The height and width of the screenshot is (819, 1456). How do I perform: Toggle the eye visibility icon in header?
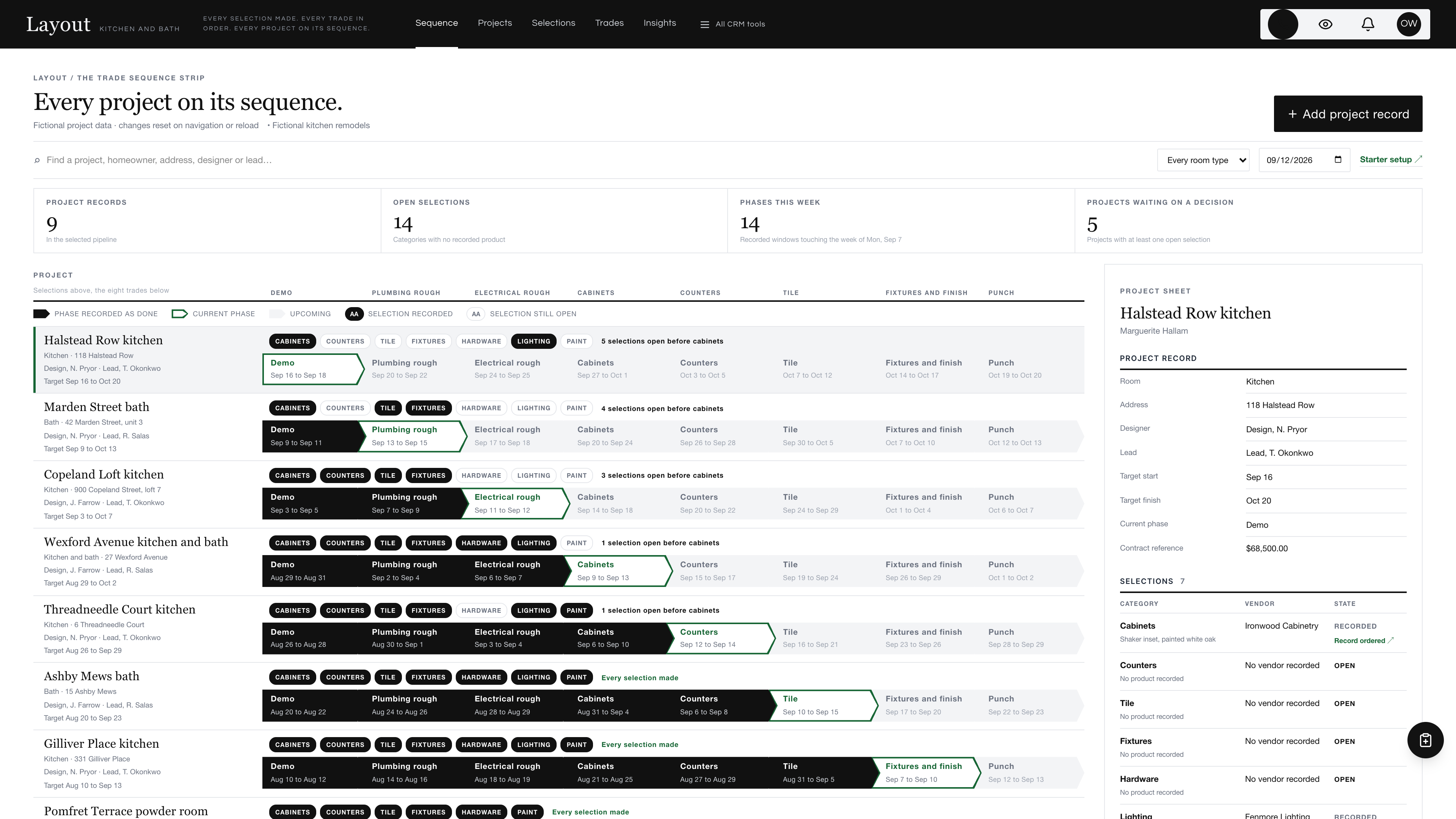pos(1326,24)
